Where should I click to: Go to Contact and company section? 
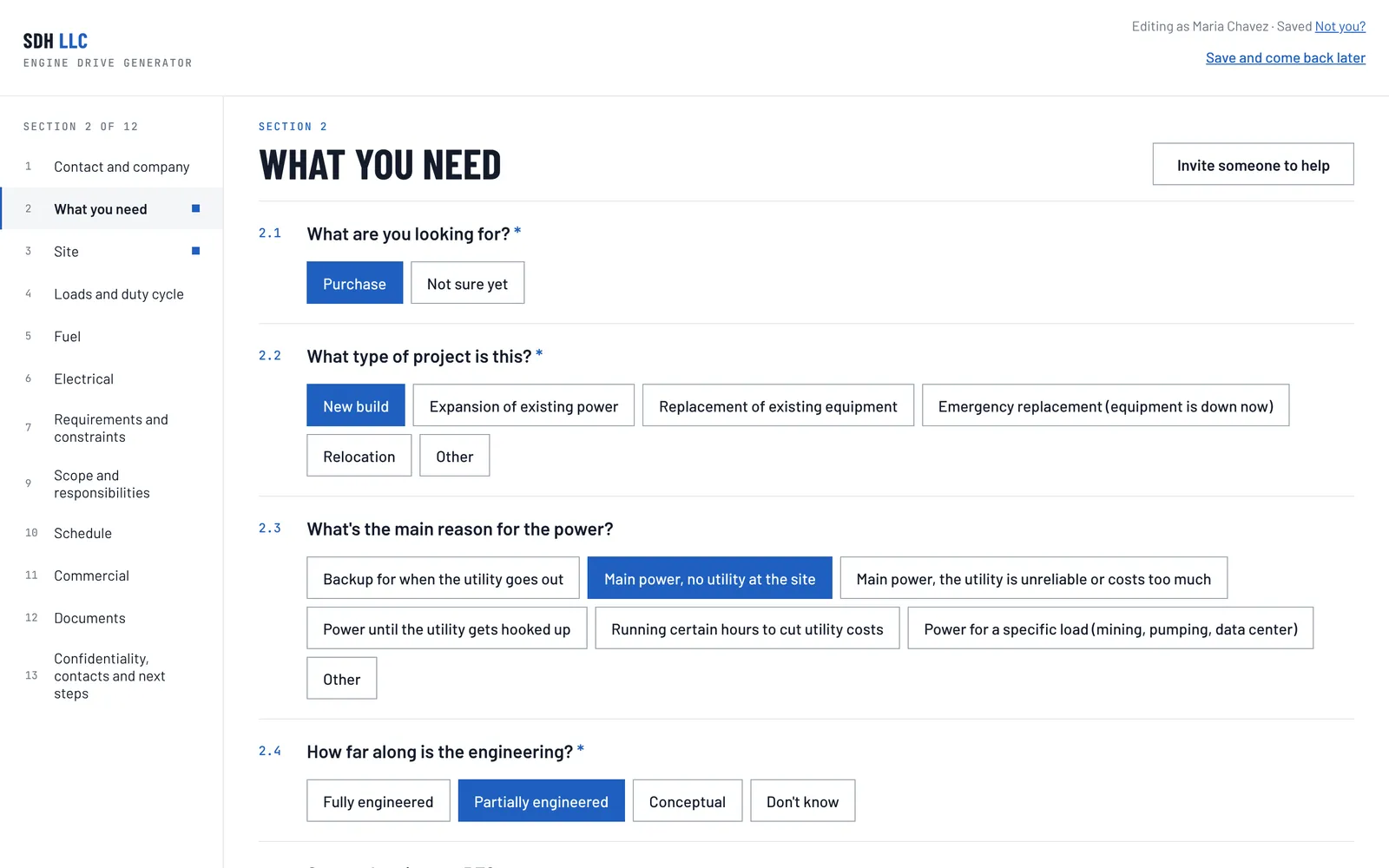(x=112, y=167)
